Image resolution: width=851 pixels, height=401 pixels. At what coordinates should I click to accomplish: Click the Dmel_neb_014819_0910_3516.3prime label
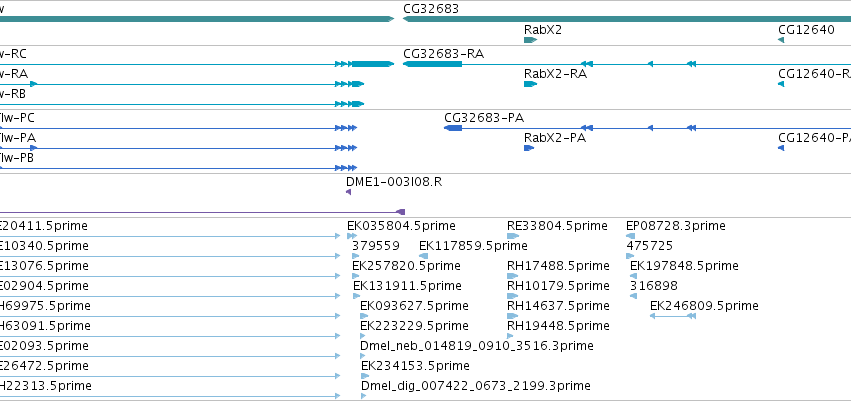(x=477, y=346)
